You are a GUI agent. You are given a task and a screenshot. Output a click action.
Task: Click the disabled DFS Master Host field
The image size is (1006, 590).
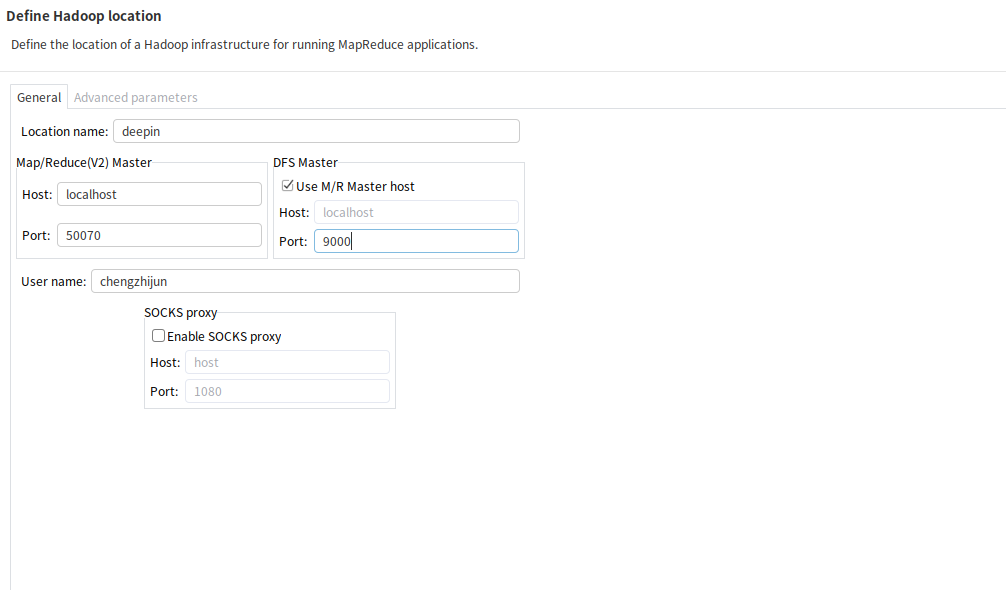click(416, 212)
